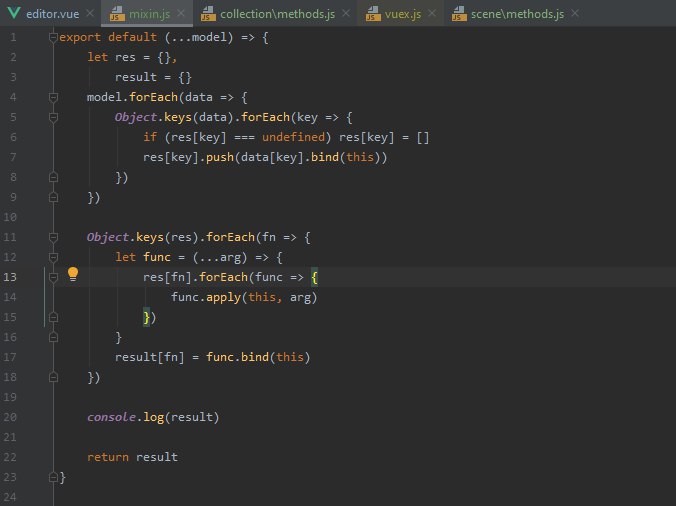Click 'result = {}' on line 3
The image size is (676, 506).
(x=153, y=78)
